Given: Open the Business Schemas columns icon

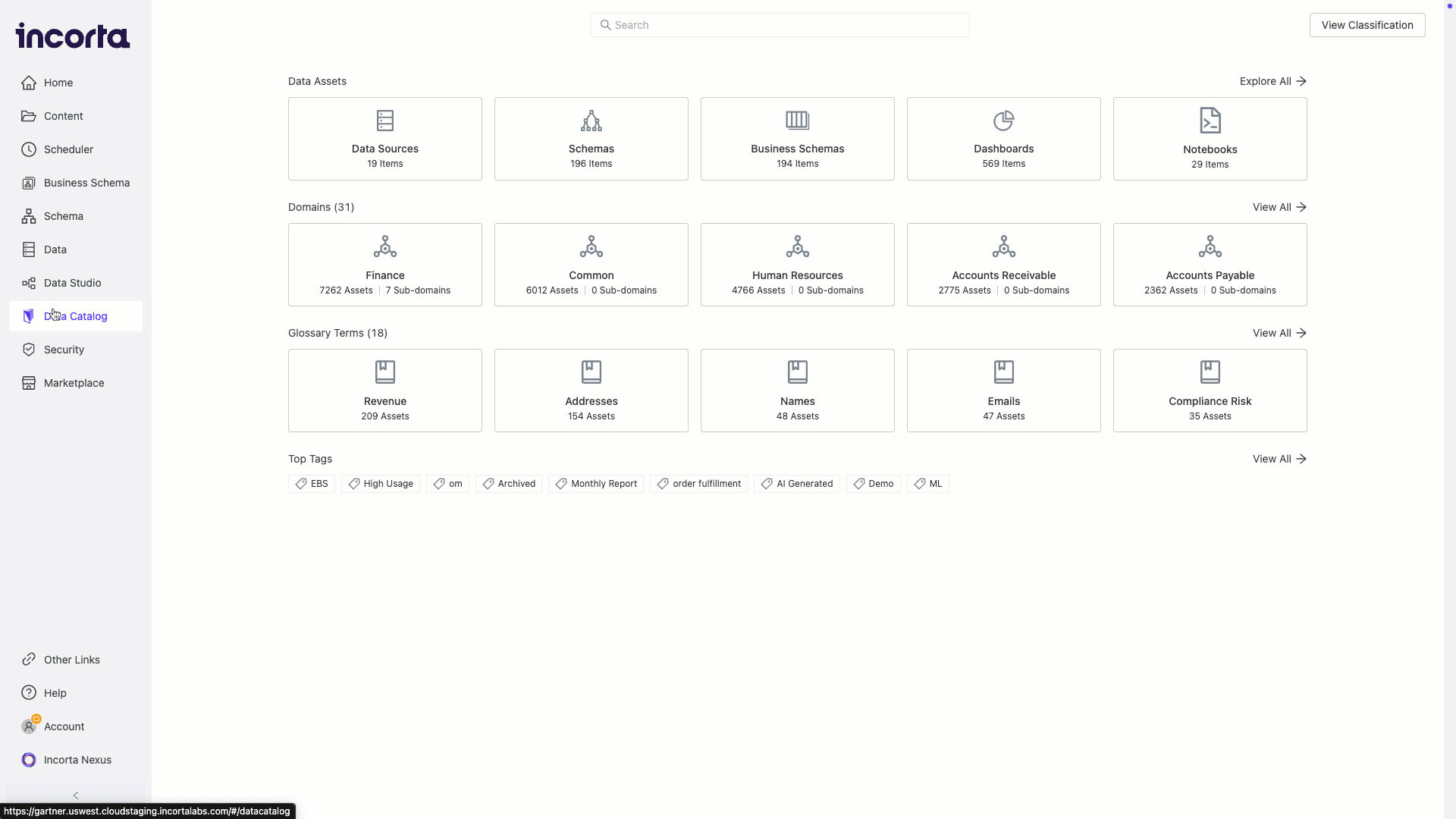Looking at the screenshot, I should [x=797, y=121].
